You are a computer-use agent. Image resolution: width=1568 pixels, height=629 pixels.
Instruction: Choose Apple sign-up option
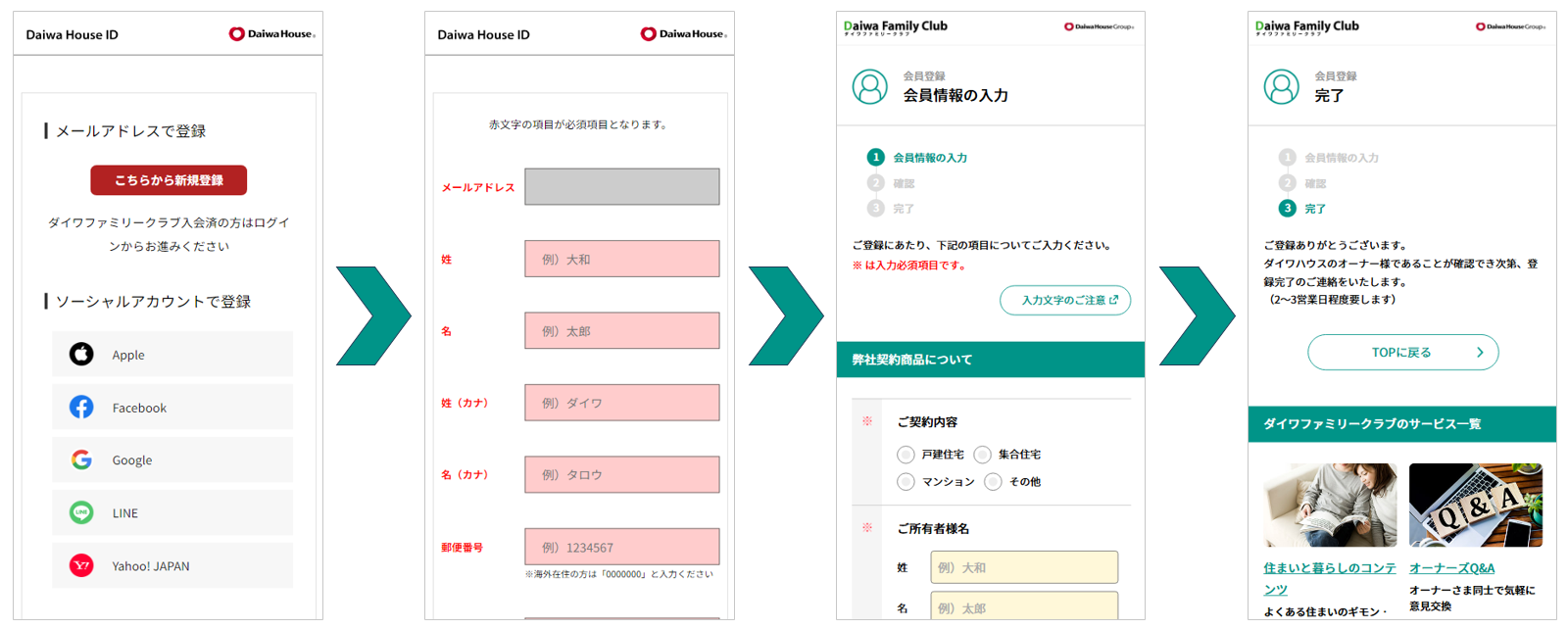[172, 355]
